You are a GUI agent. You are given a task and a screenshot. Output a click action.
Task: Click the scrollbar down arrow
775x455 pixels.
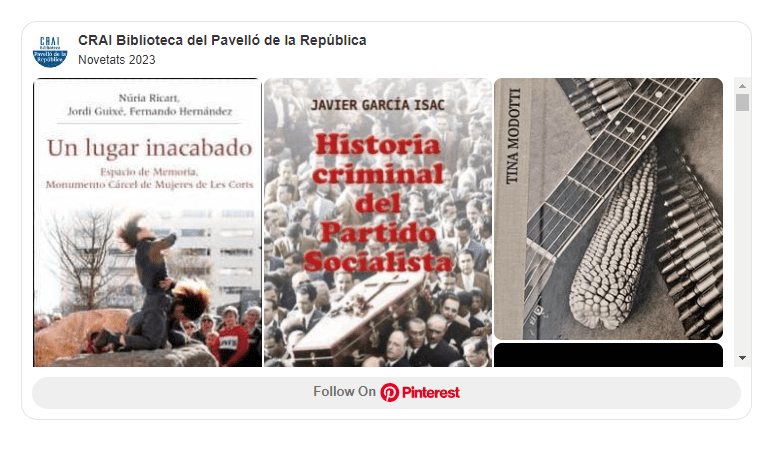tap(742, 358)
